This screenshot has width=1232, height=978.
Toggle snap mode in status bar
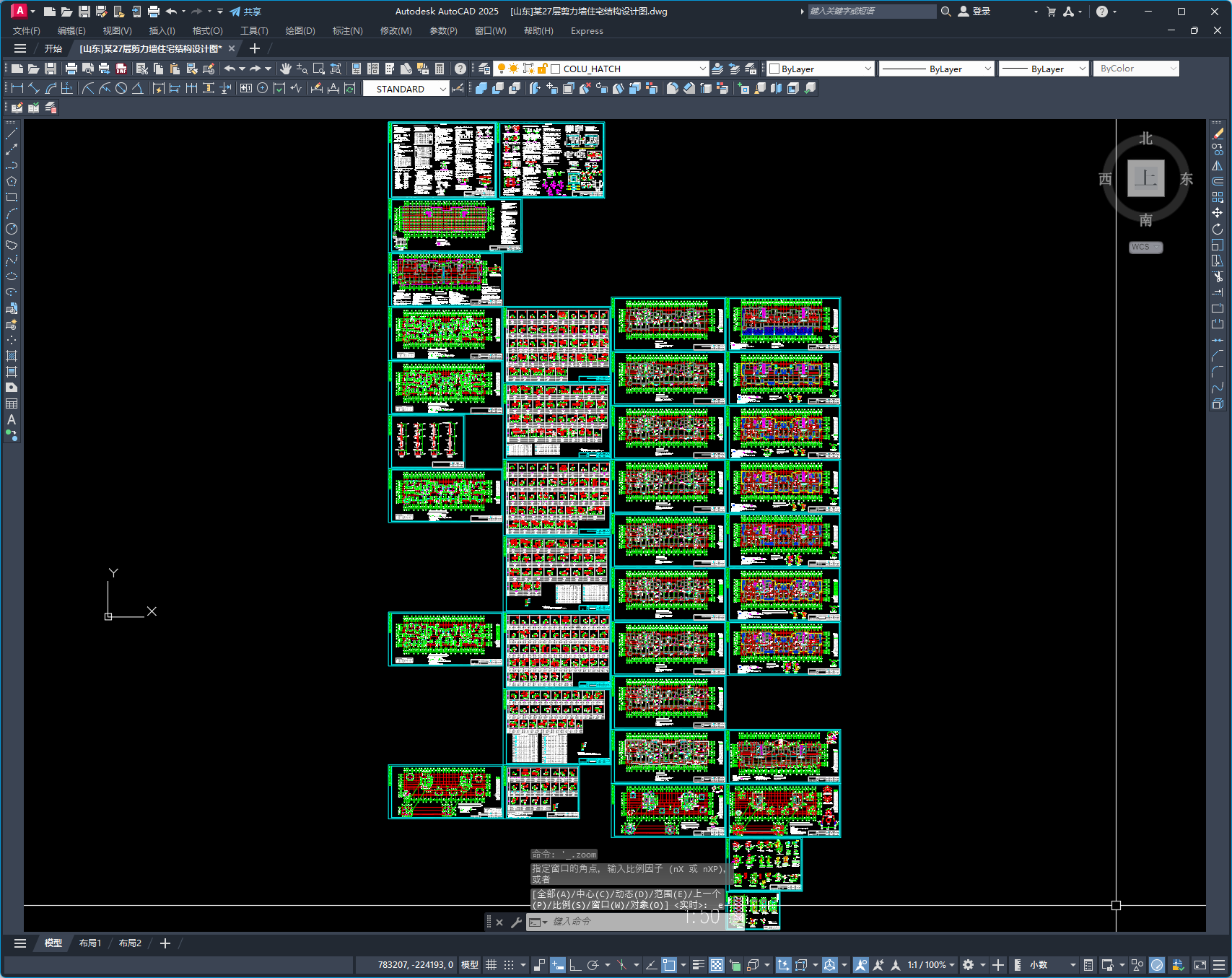509,965
